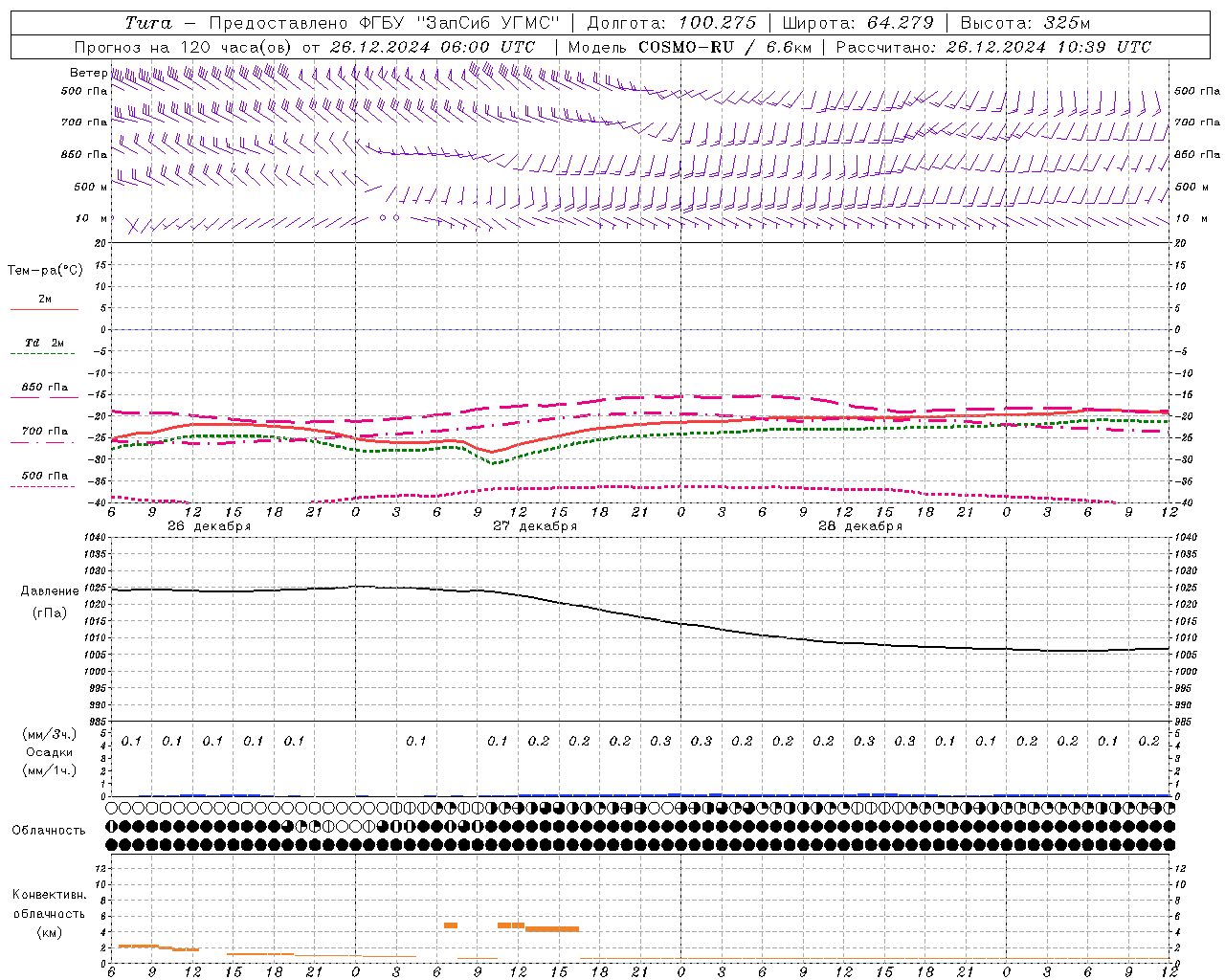This screenshot has width=1225, height=980.
Task: Click the "Давление" pressure panel label
Action: coord(50,591)
